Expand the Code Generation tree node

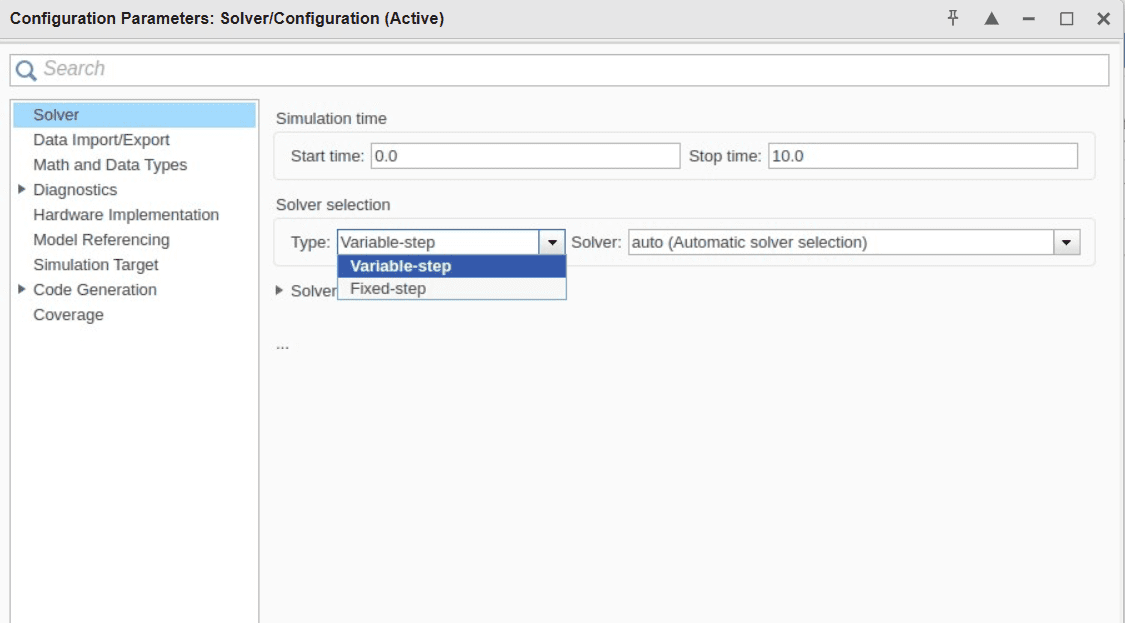(x=22, y=289)
